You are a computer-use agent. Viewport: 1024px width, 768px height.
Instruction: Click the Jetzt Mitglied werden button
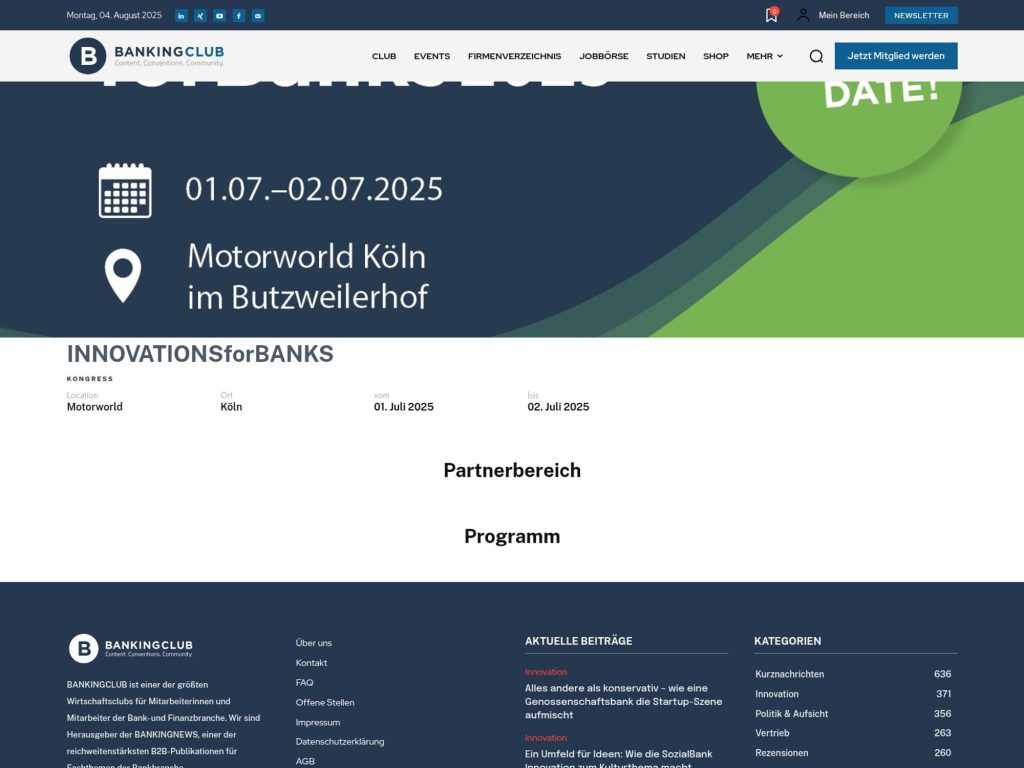[x=895, y=56]
